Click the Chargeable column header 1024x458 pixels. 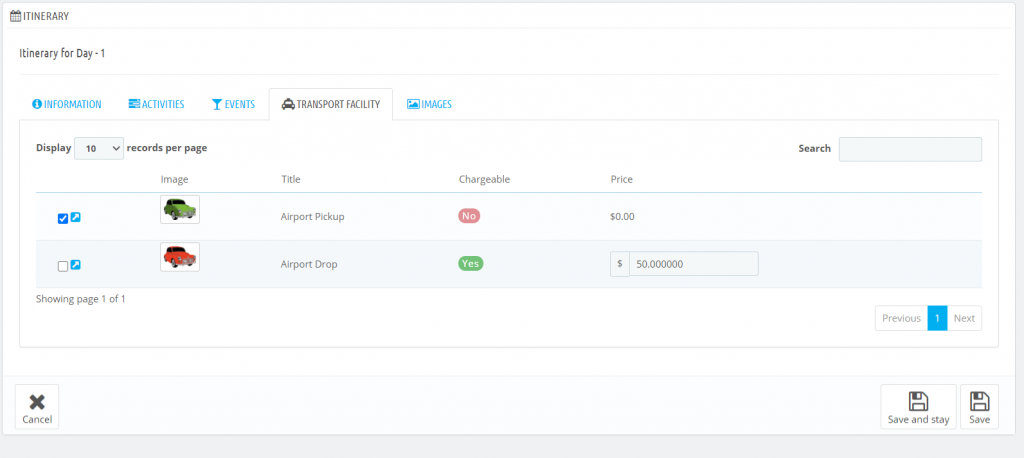click(484, 179)
